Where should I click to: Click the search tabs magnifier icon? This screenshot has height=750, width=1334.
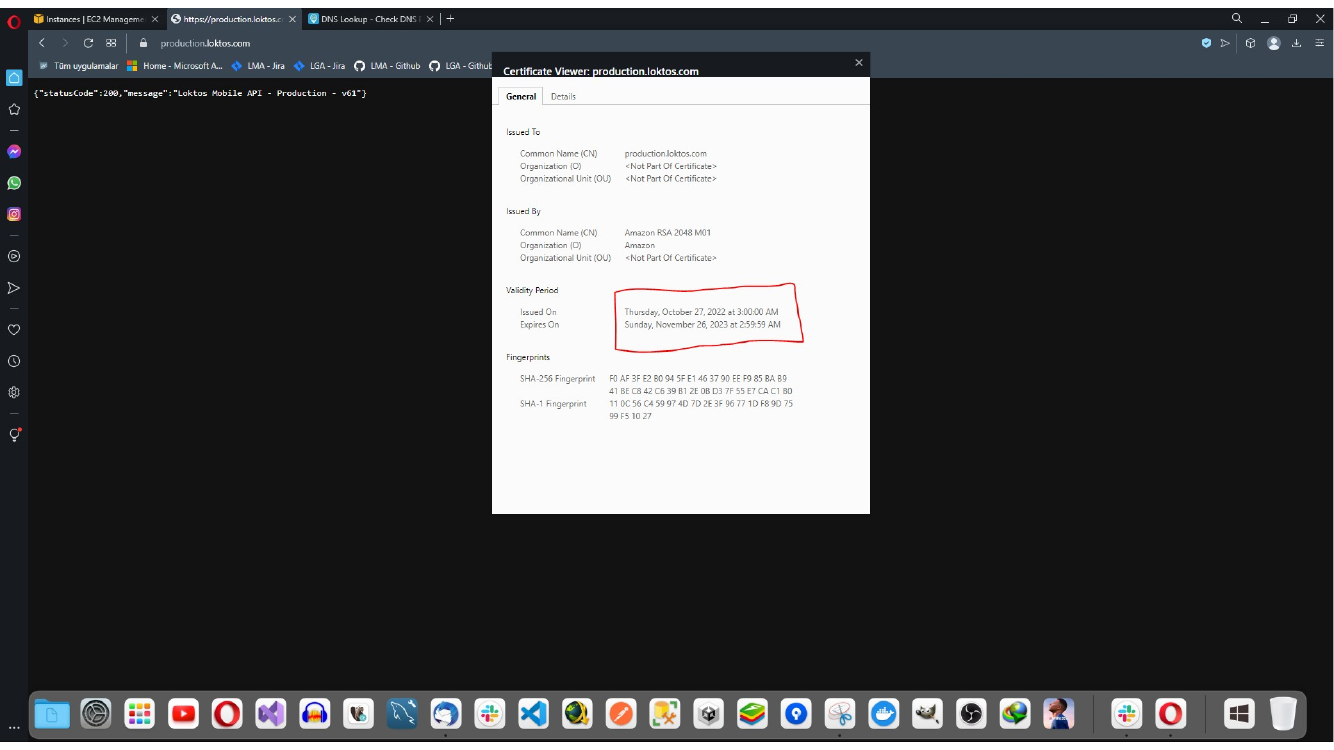point(1237,18)
